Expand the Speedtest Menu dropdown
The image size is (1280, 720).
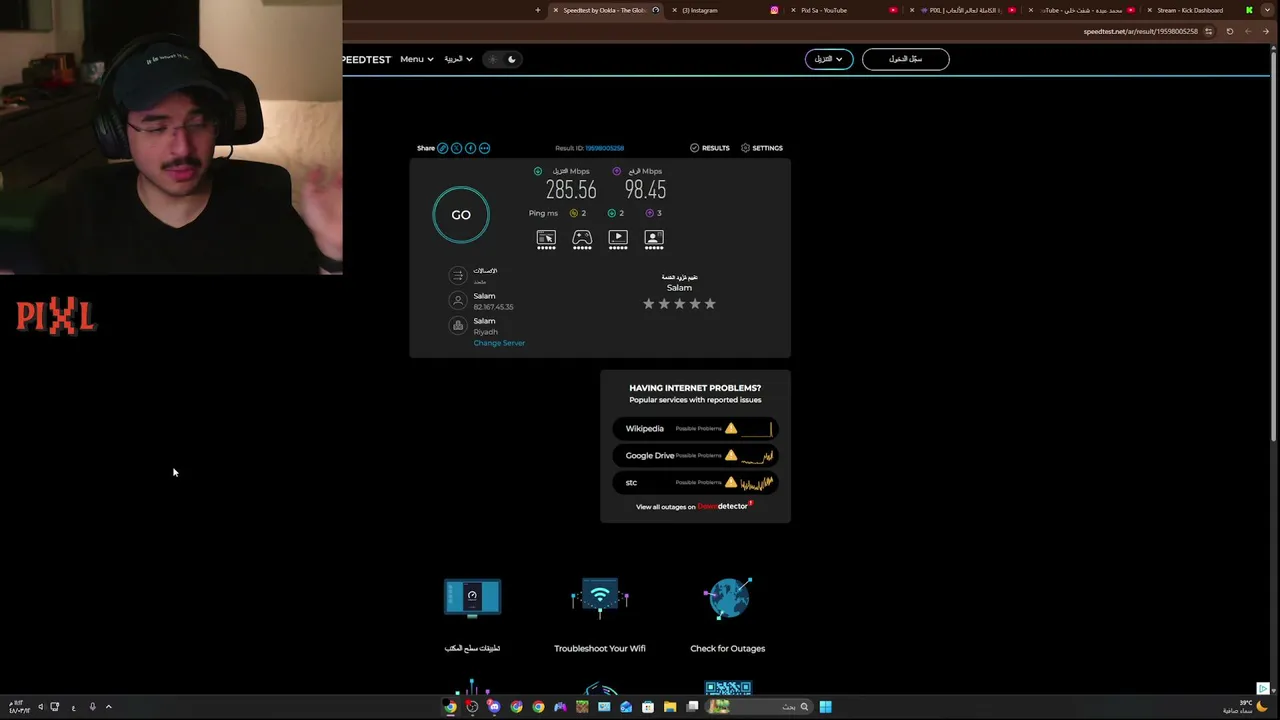click(x=417, y=59)
